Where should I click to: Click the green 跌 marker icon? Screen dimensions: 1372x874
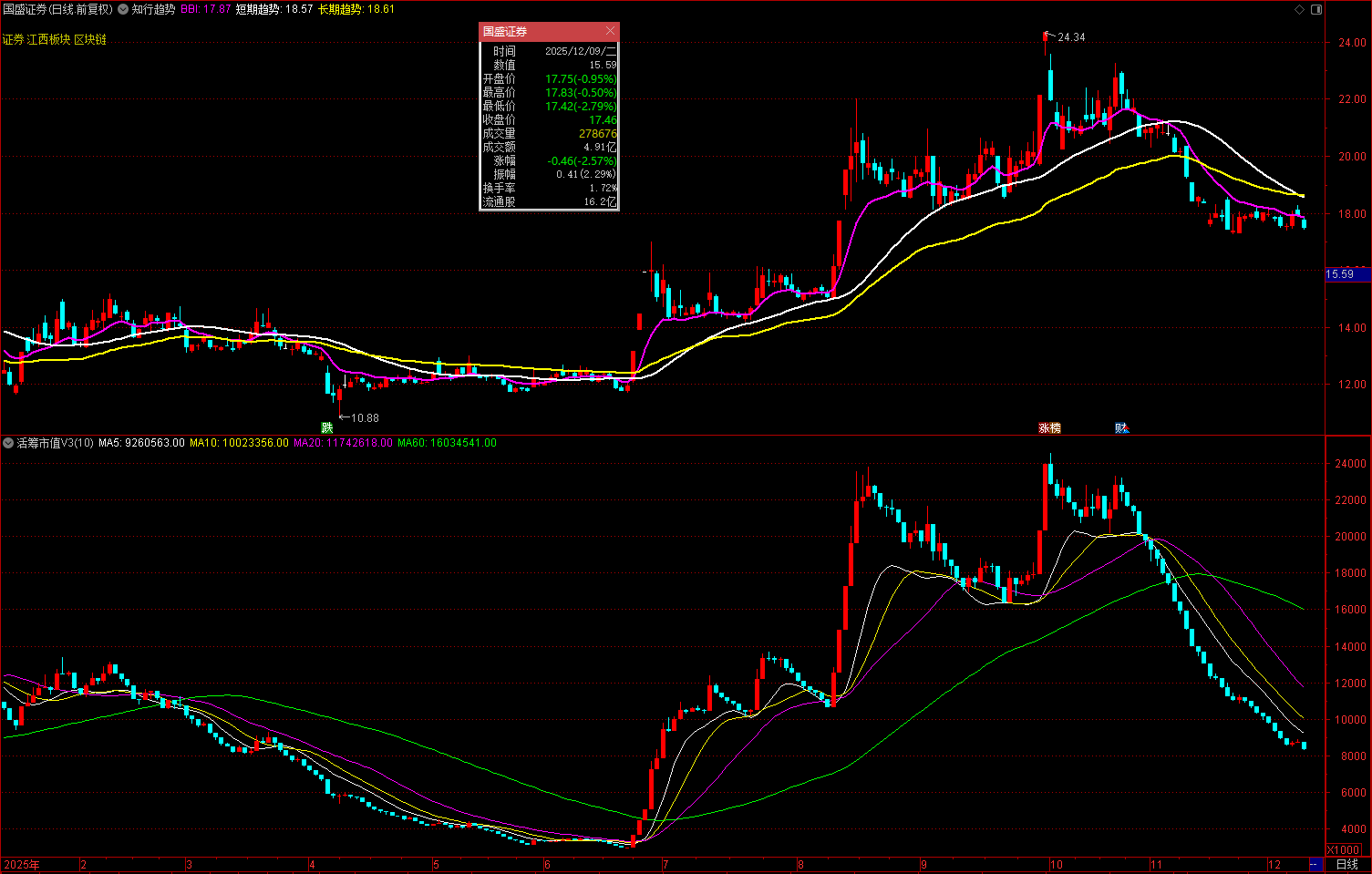(327, 427)
